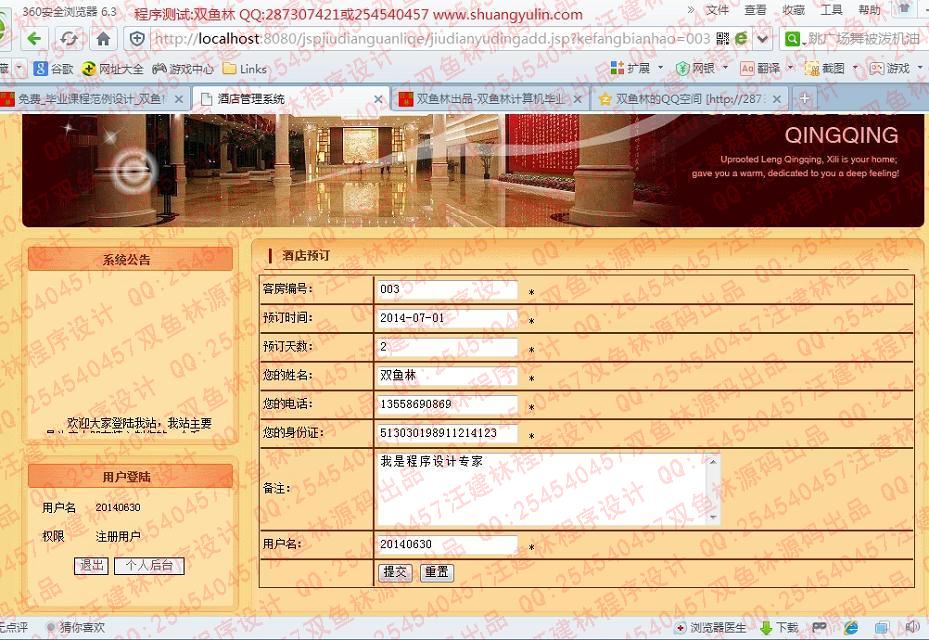Reload the page with the refresh icon

click(69, 39)
